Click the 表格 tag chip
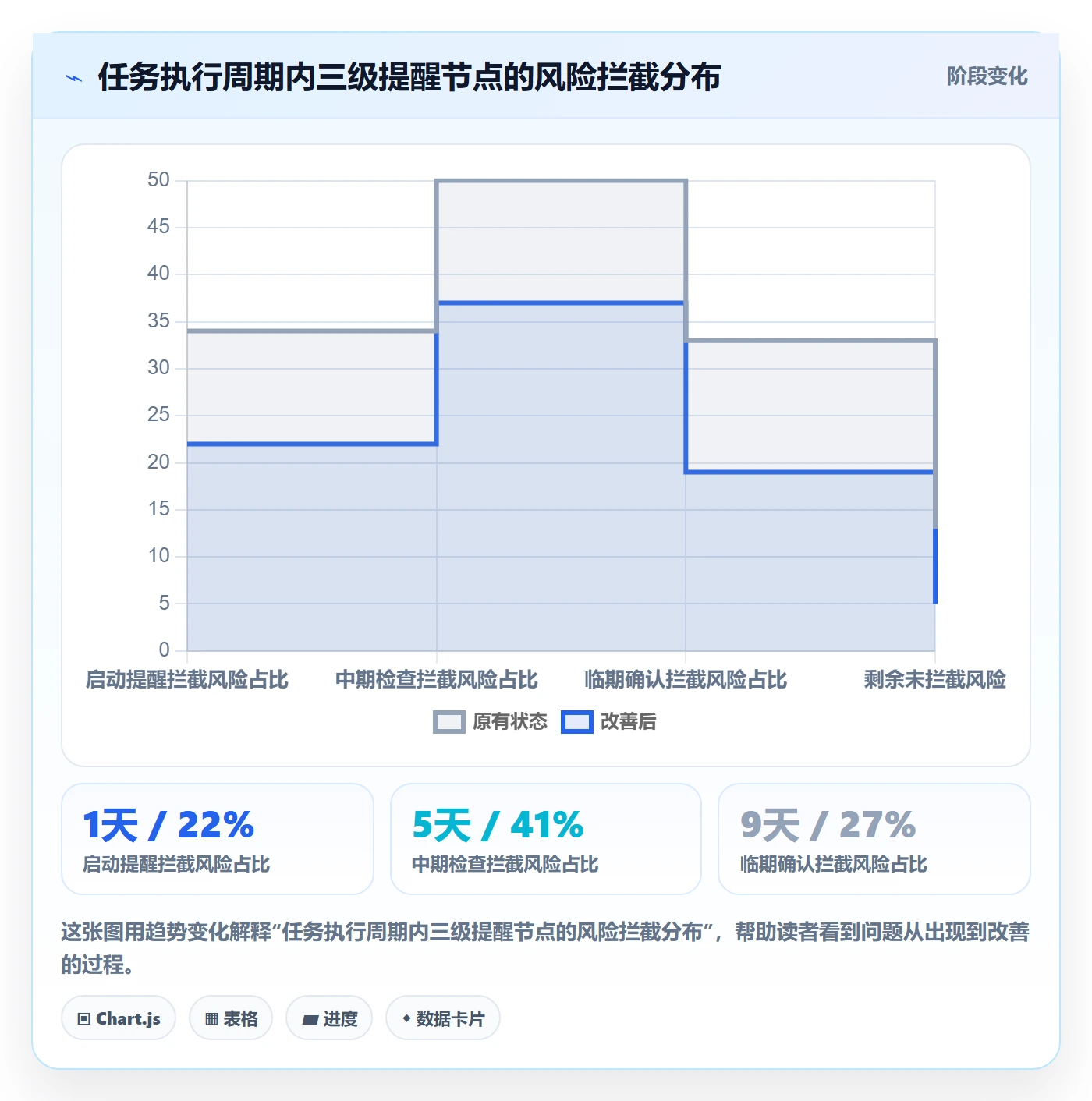1092x1101 pixels. tap(231, 1018)
